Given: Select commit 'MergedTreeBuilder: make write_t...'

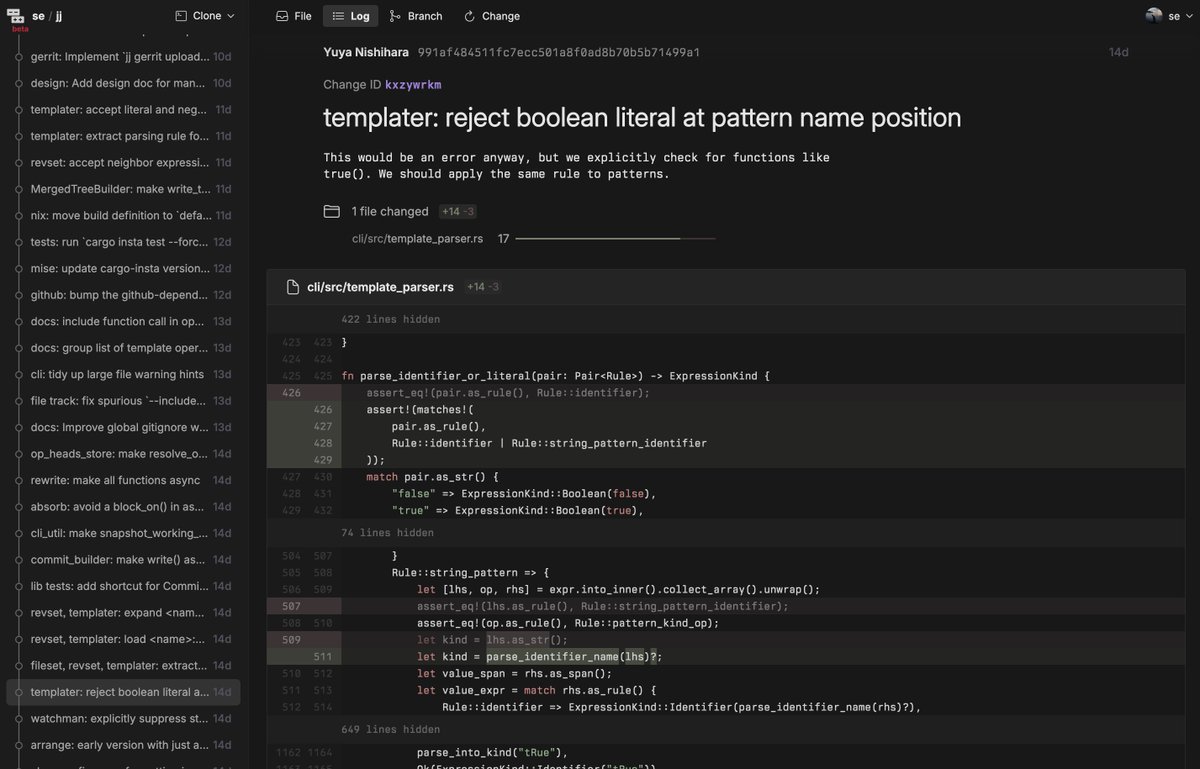Looking at the screenshot, I should pyautogui.click(x=124, y=189).
